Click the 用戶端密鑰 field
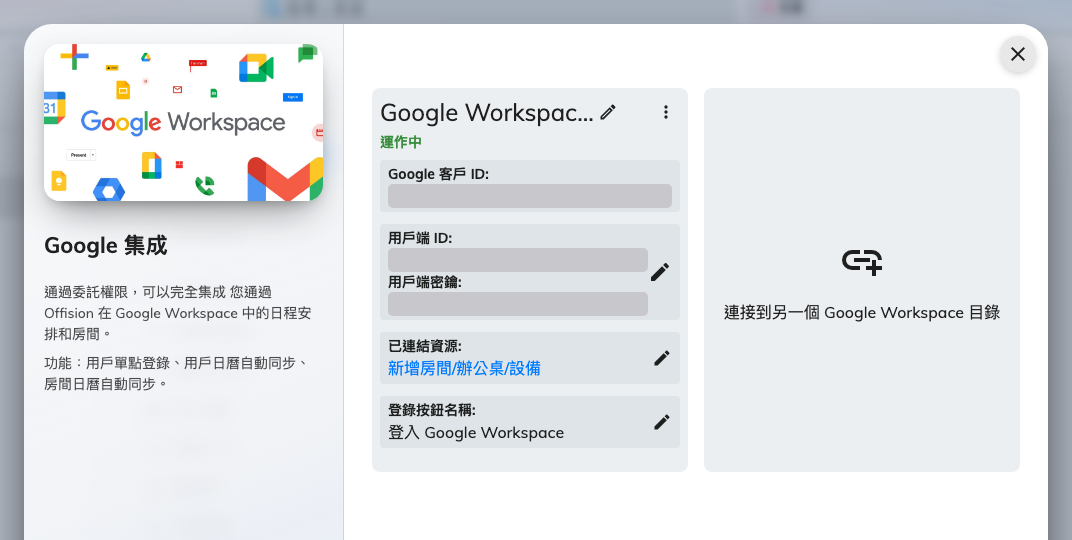 [518, 304]
